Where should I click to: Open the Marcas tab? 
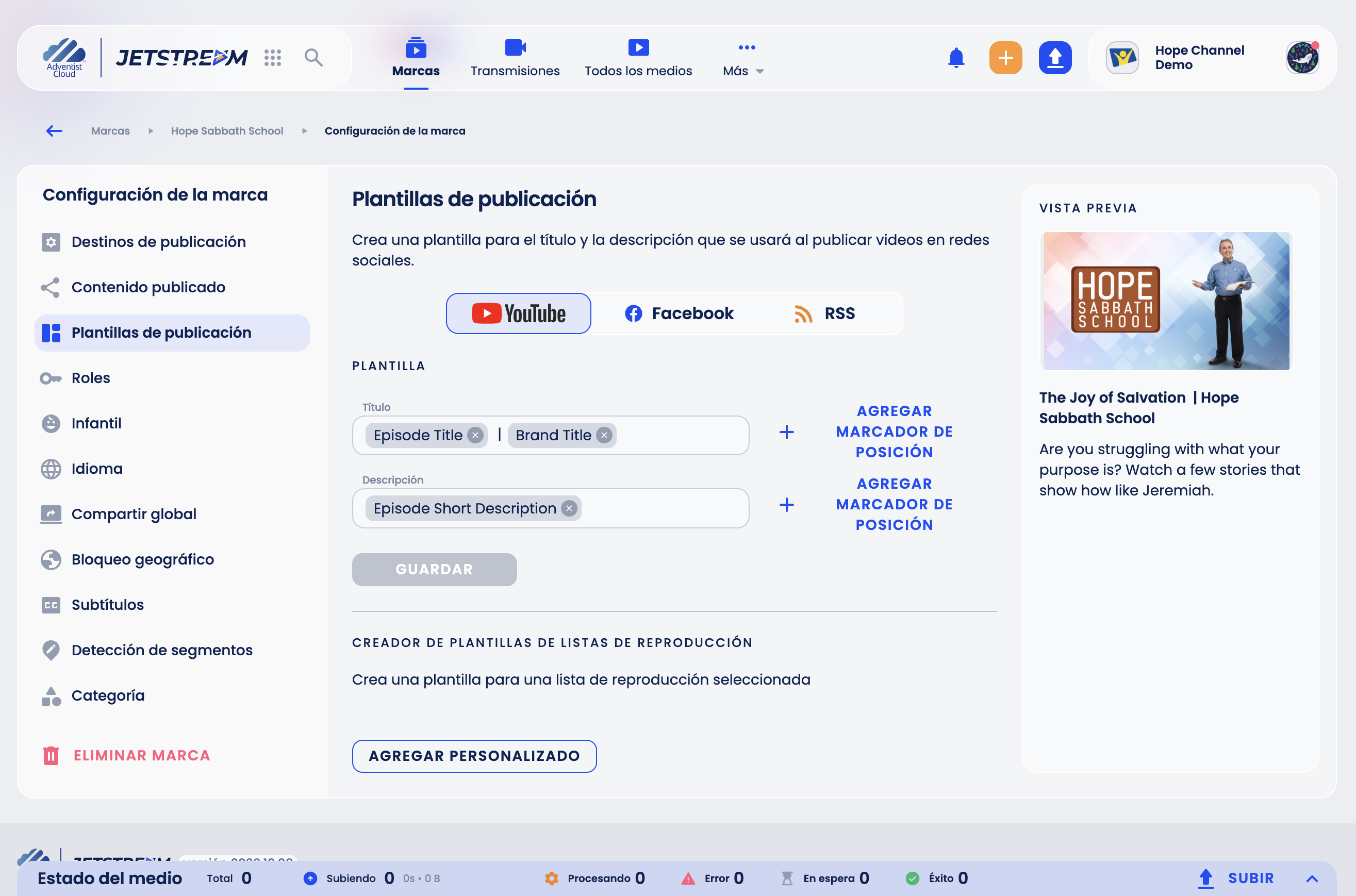point(416,58)
